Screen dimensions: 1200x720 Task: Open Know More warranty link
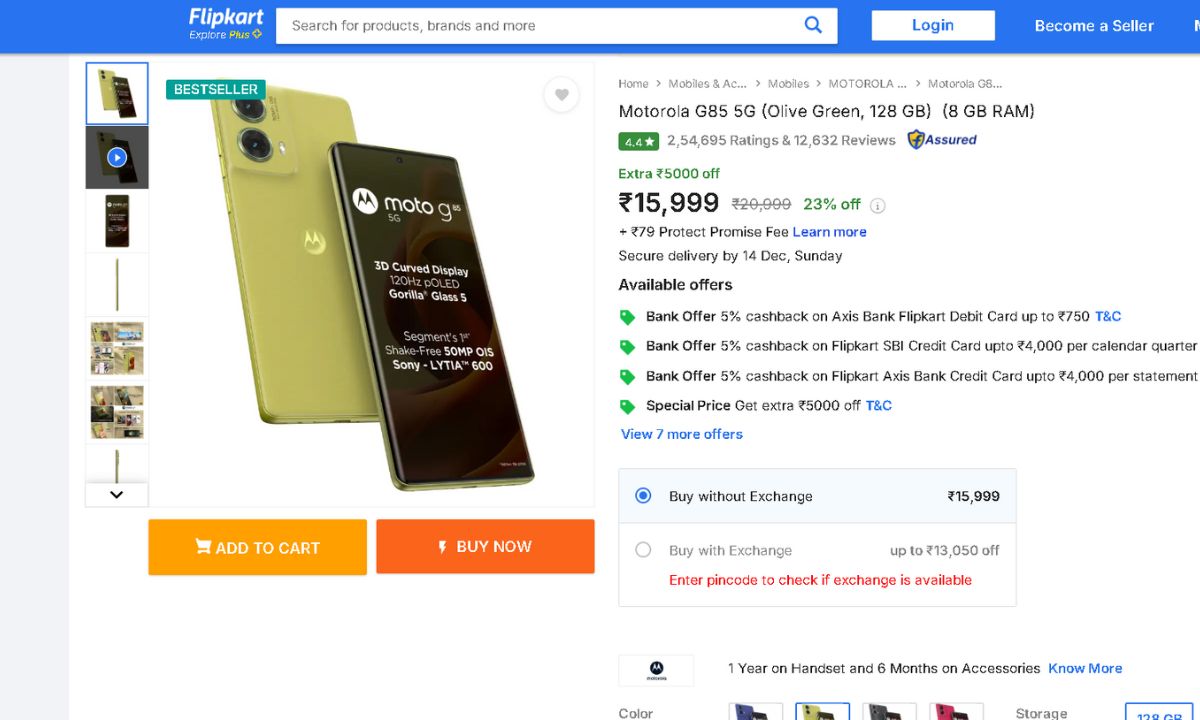[x=1085, y=668]
